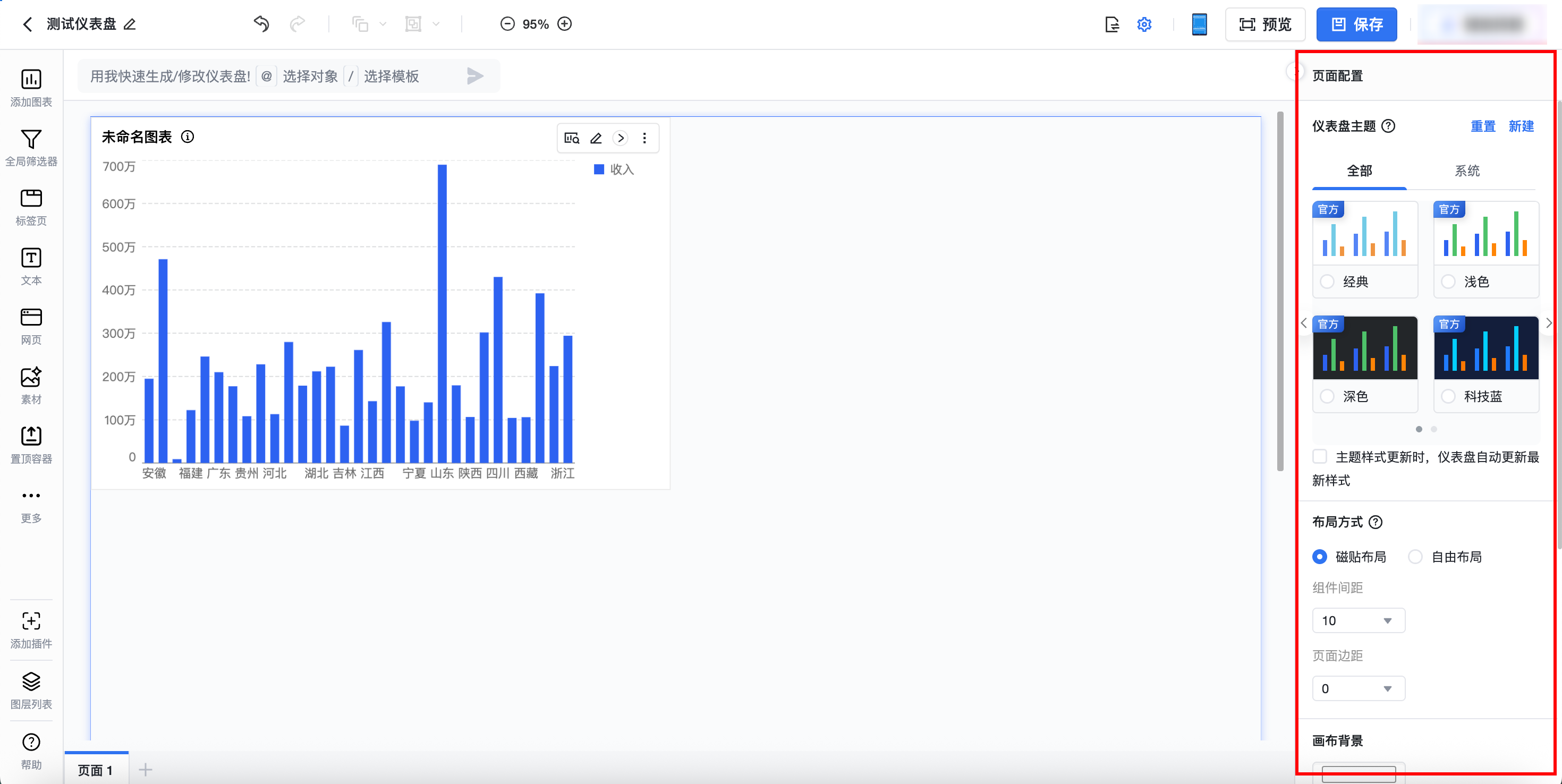Enable auto-update theme style checkbox

pos(1320,457)
